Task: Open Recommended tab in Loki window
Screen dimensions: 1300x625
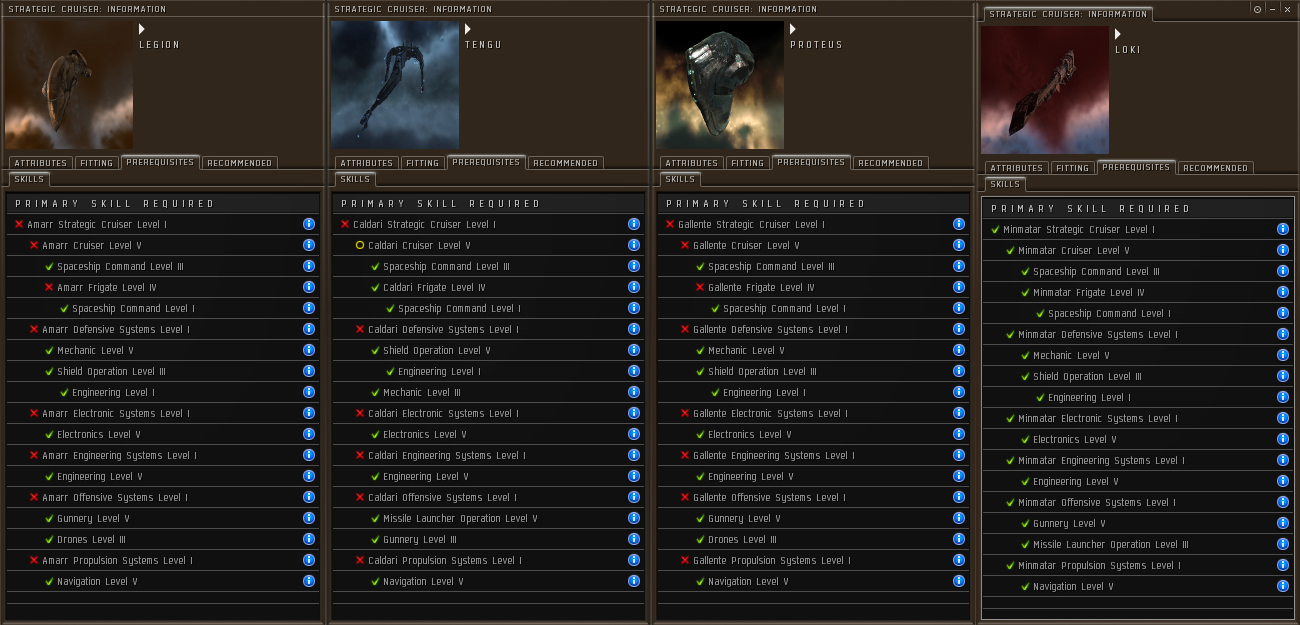Action: click(1215, 168)
